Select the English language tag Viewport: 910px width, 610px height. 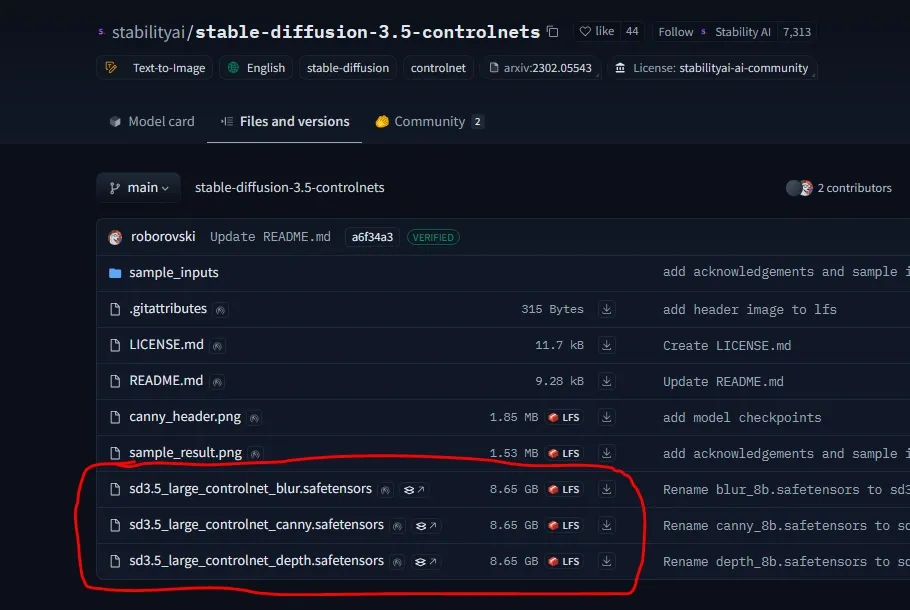256,68
